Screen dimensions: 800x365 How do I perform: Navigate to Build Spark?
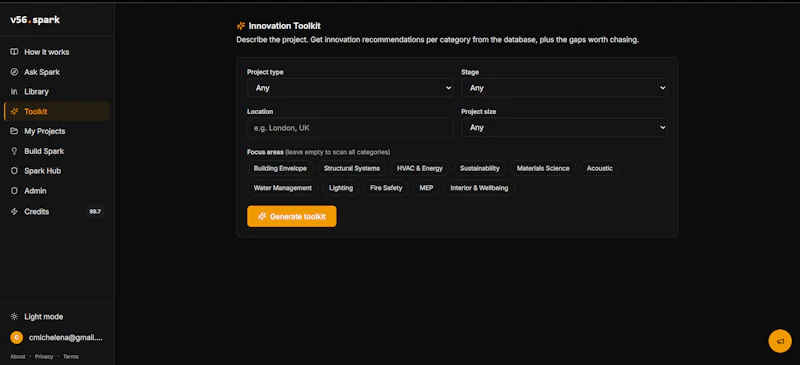57,151
